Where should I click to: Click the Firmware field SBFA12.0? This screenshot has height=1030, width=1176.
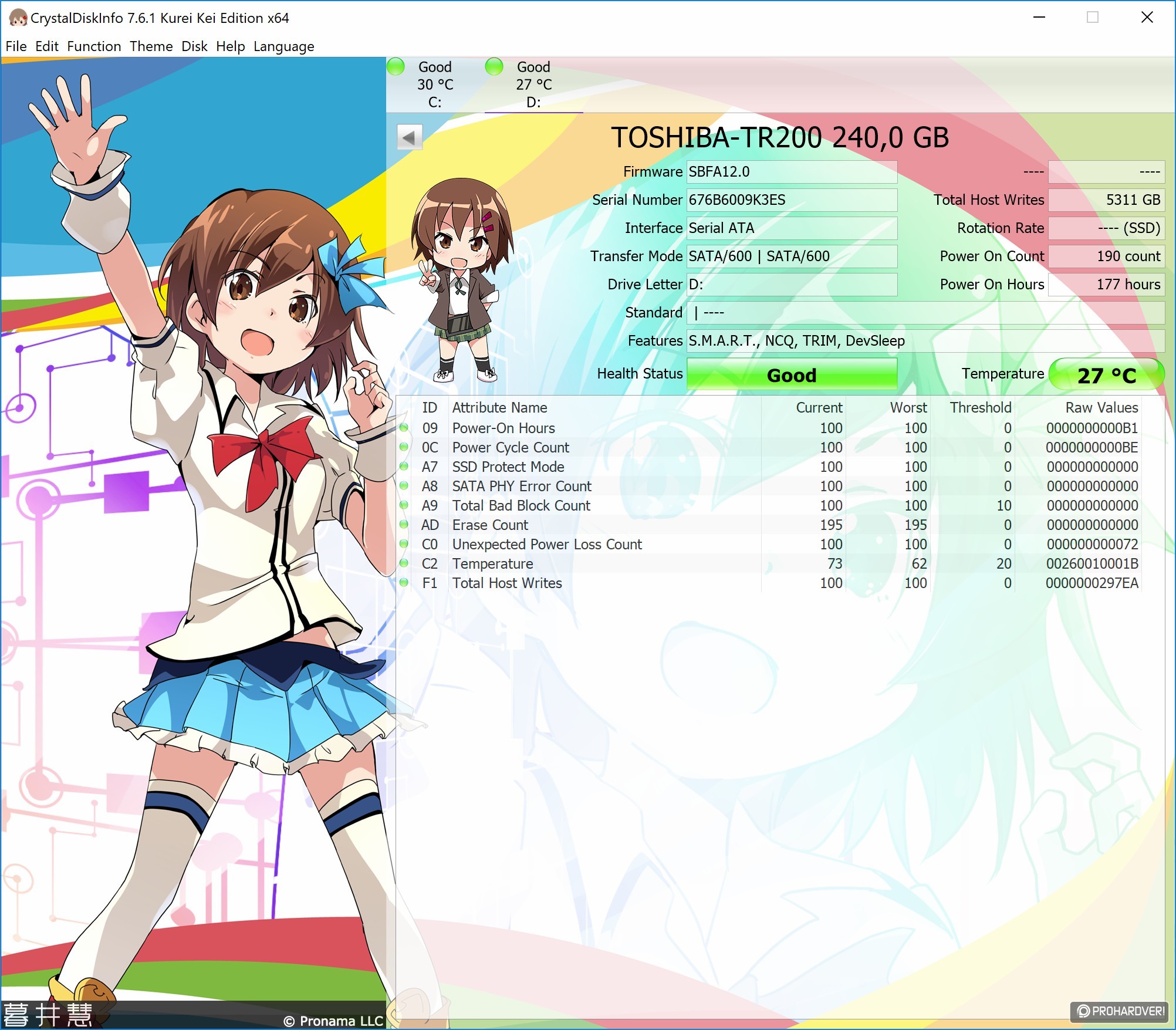792,172
